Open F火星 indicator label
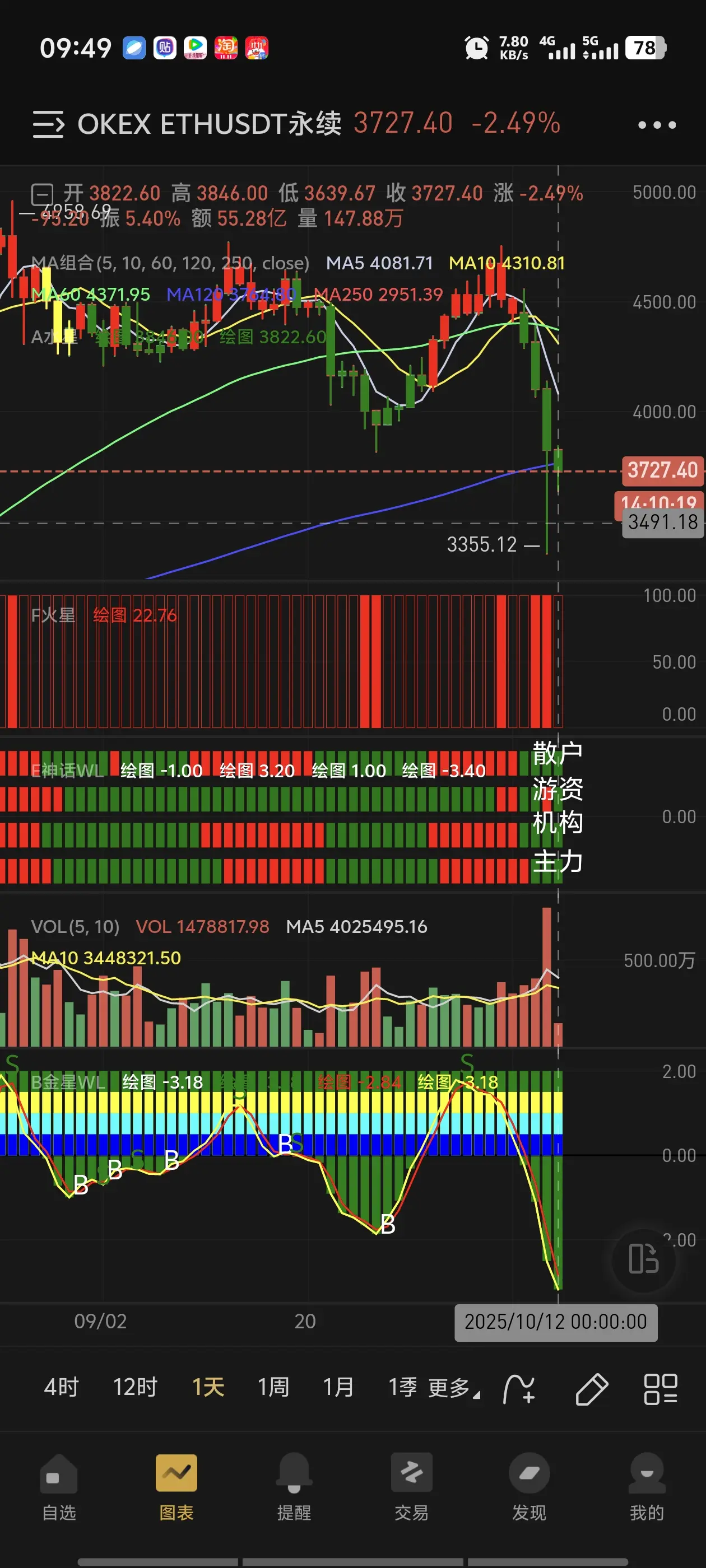The width and height of the screenshot is (706, 1568). [x=53, y=615]
